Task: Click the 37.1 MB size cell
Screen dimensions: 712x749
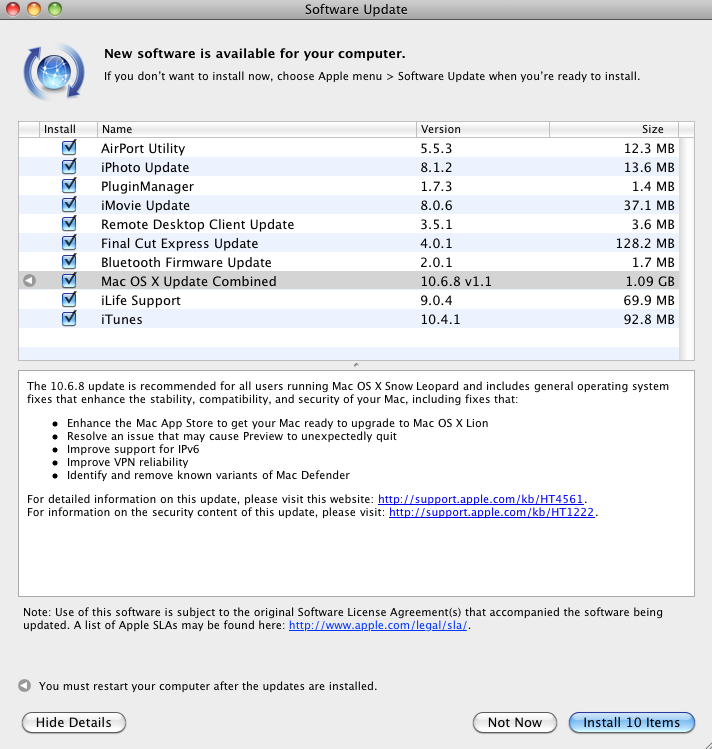Action: (x=649, y=205)
